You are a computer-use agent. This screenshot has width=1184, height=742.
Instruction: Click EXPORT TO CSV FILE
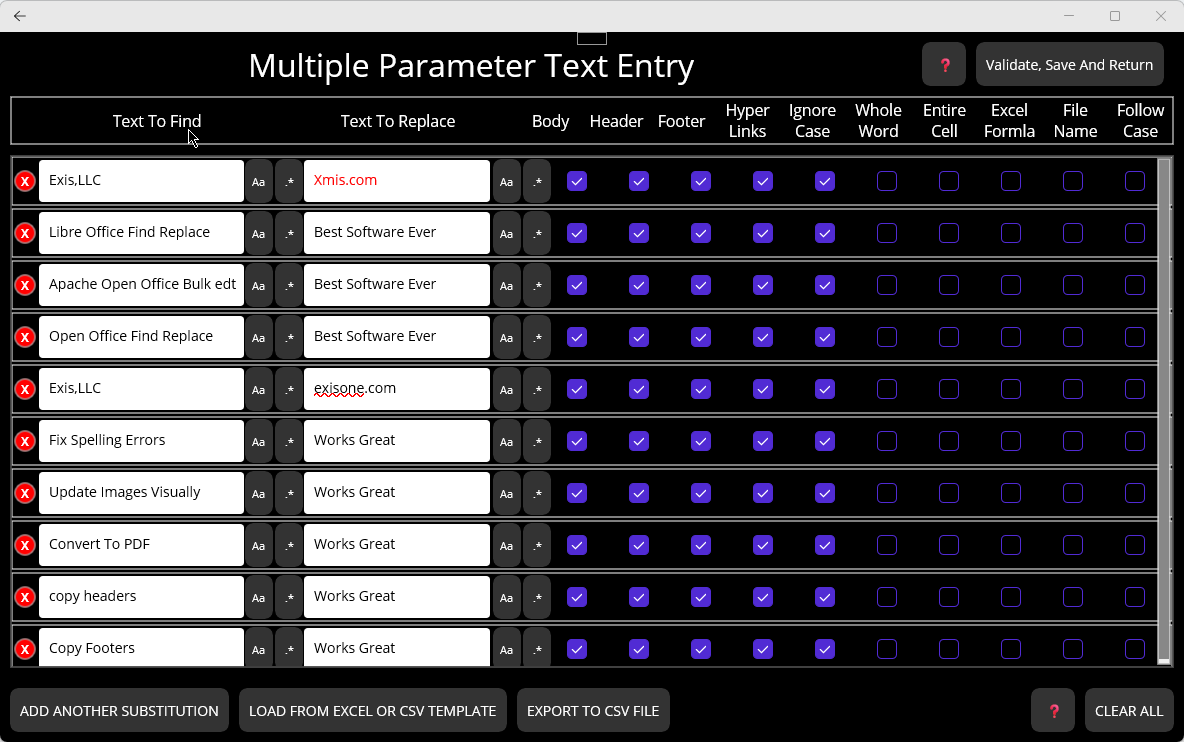(593, 710)
